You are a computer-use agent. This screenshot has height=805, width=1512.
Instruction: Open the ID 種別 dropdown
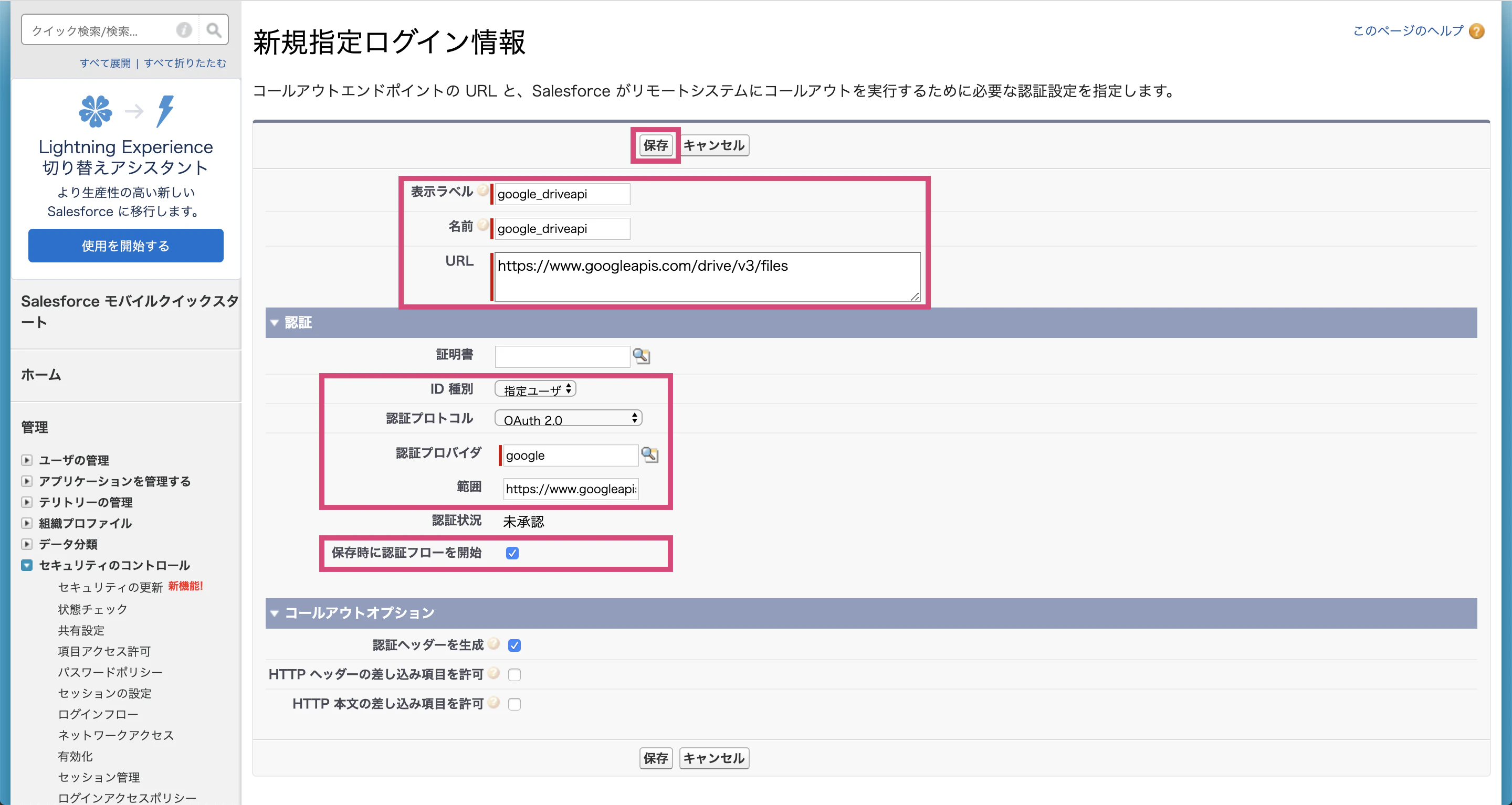tap(535, 389)
